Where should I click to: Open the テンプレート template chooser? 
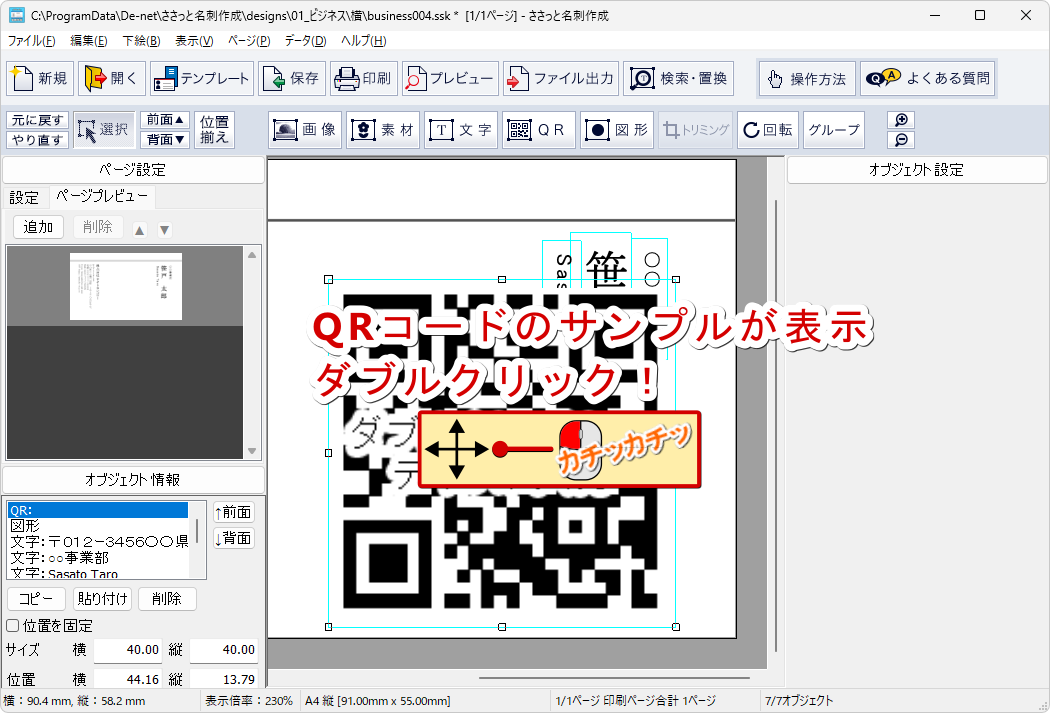[x=202, y=78]
